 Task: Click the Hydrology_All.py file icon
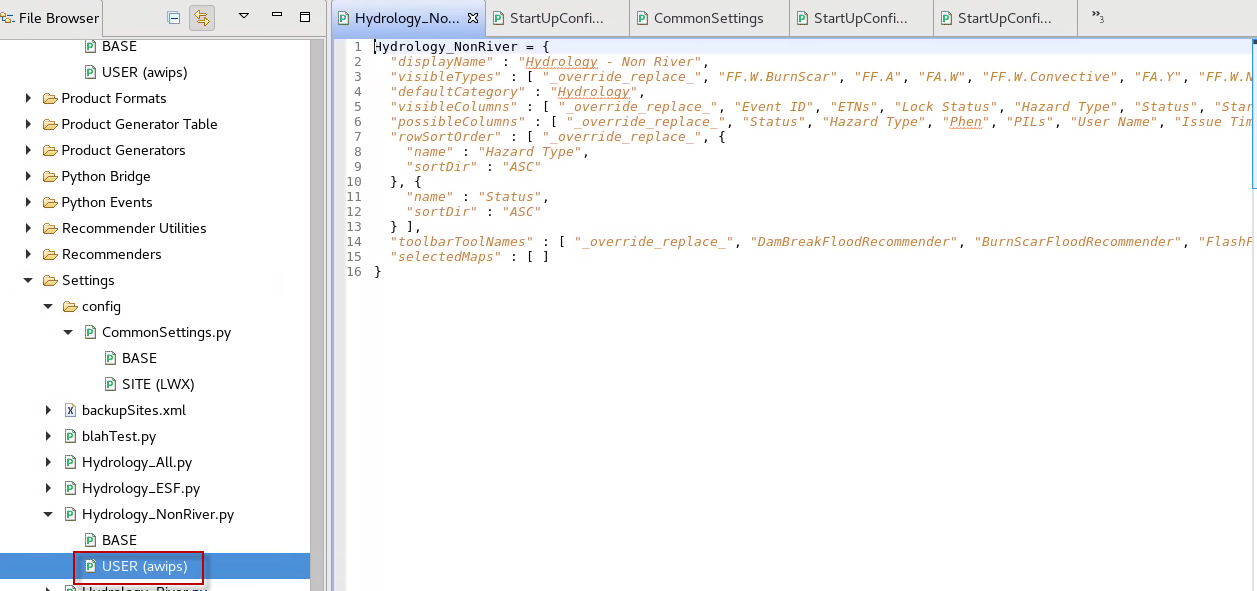(70, 462)
